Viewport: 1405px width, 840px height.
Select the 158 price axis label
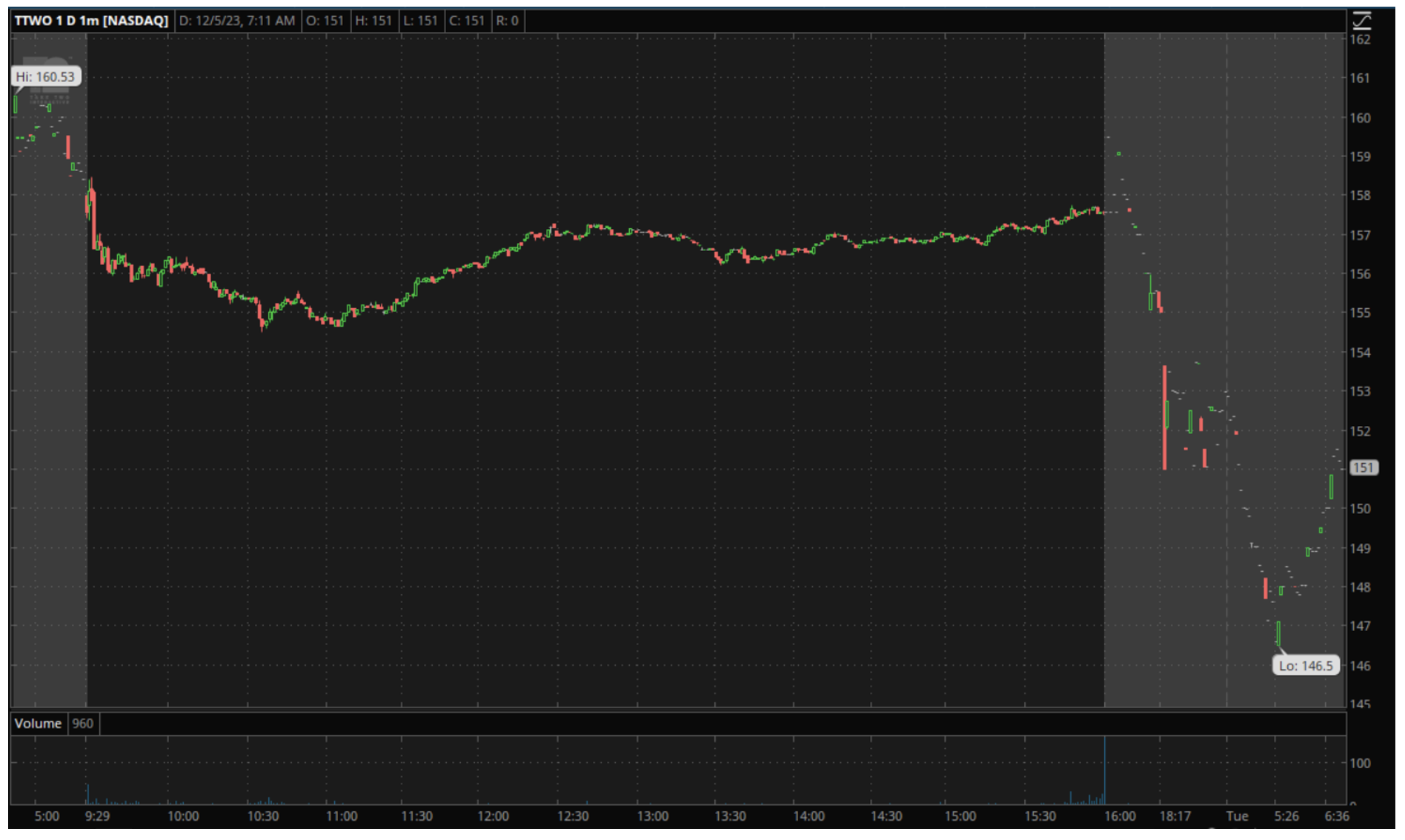pos(1360,196)
